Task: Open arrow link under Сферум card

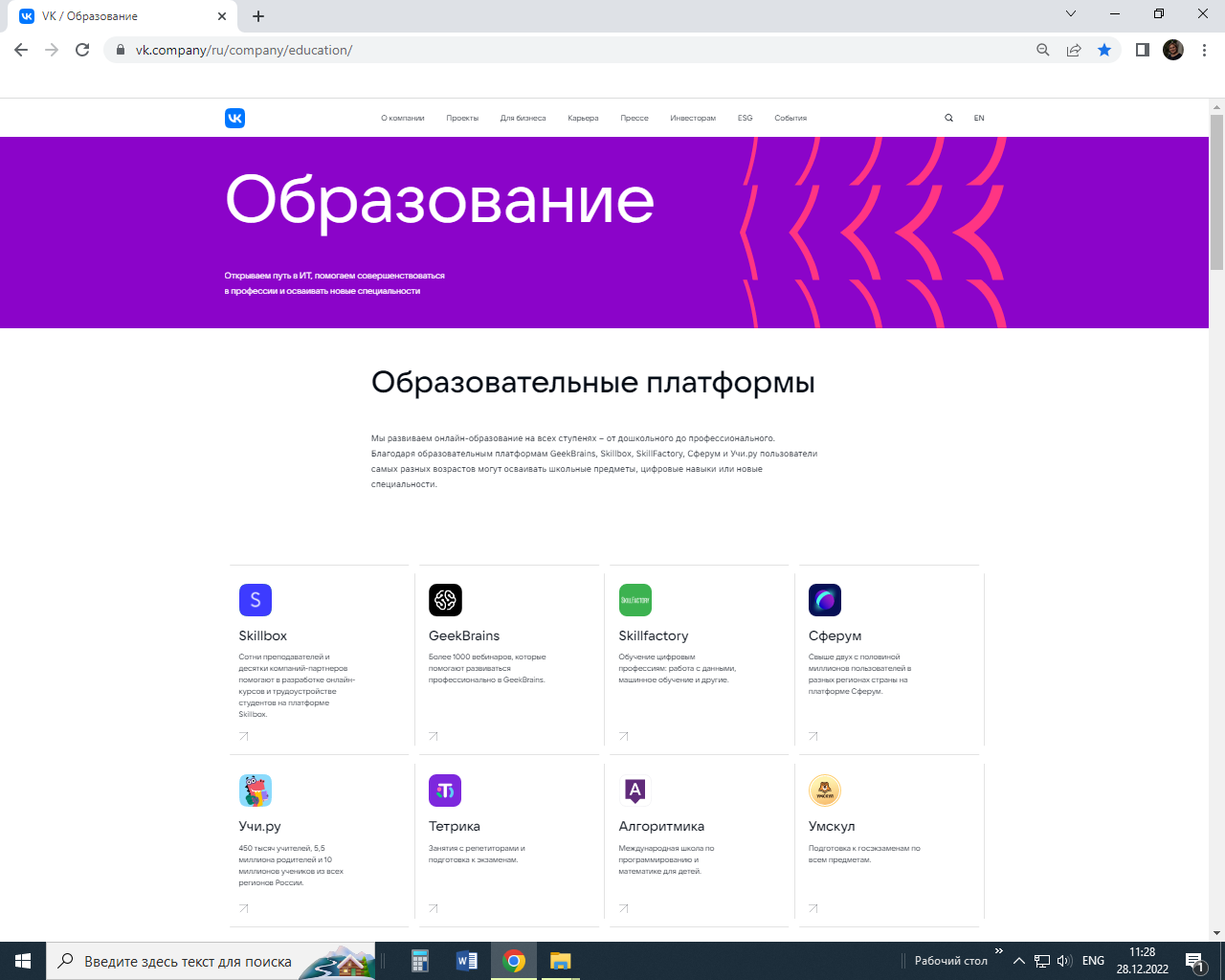Action: pos(813,736)
